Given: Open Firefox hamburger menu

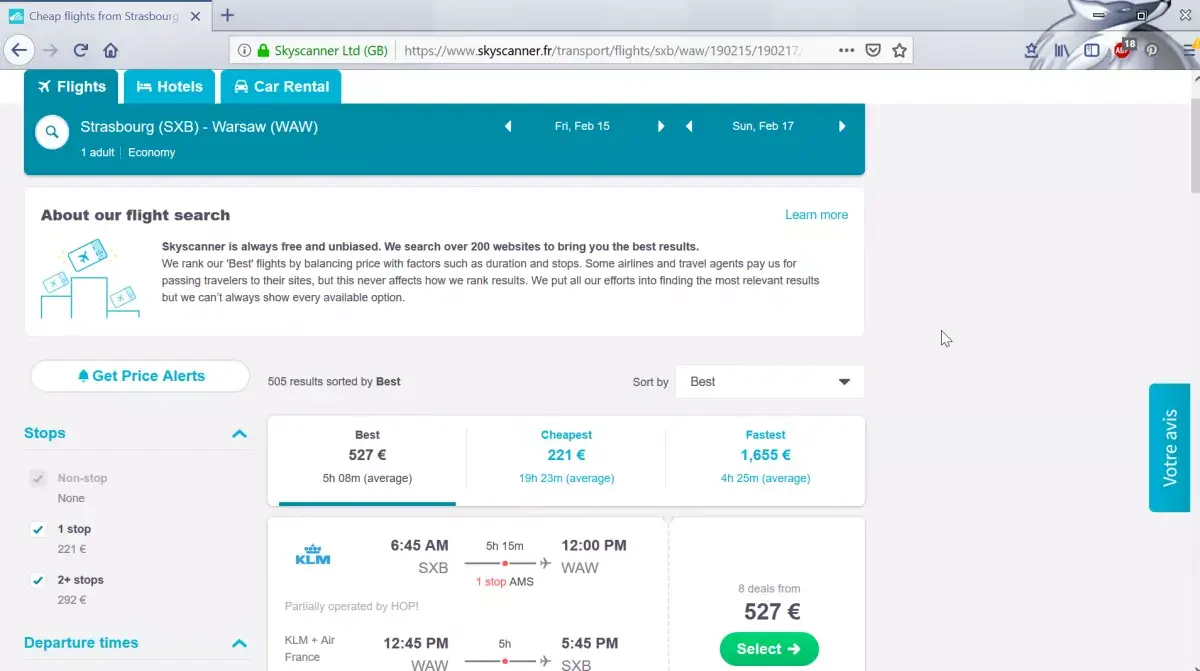Looking at the screenshot, I should (x=1189, y=50).
